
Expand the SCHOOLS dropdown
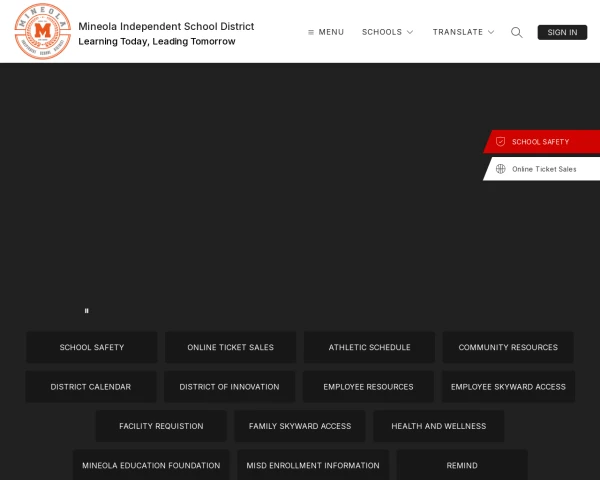387,32
